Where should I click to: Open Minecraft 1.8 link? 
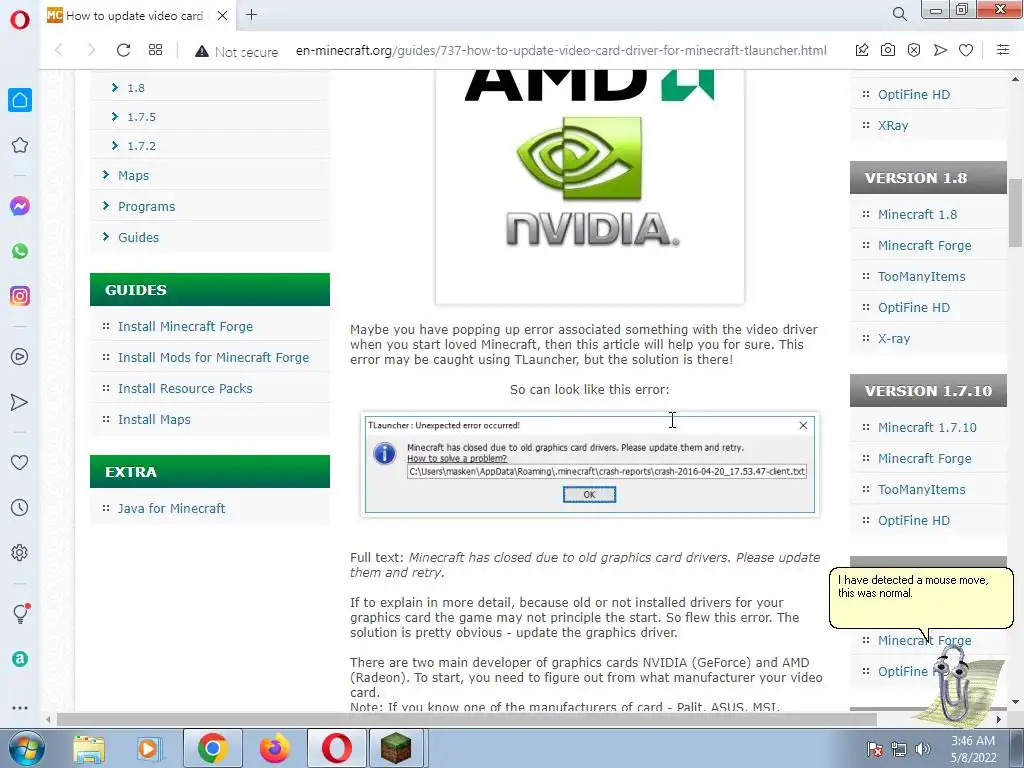[917, 214]
